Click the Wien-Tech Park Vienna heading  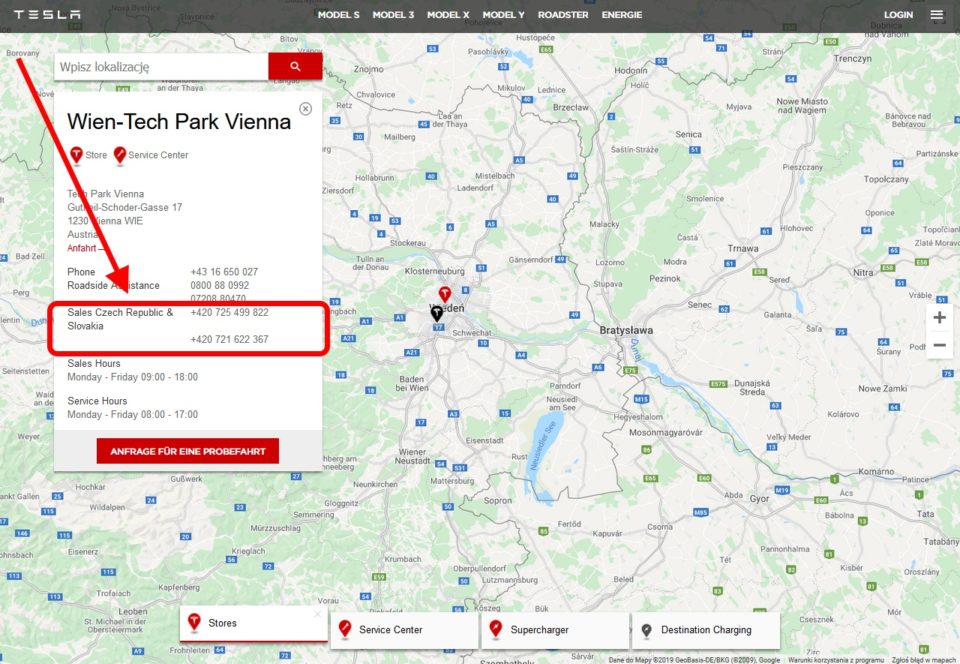pyautogui.click(x=179, y=121)
